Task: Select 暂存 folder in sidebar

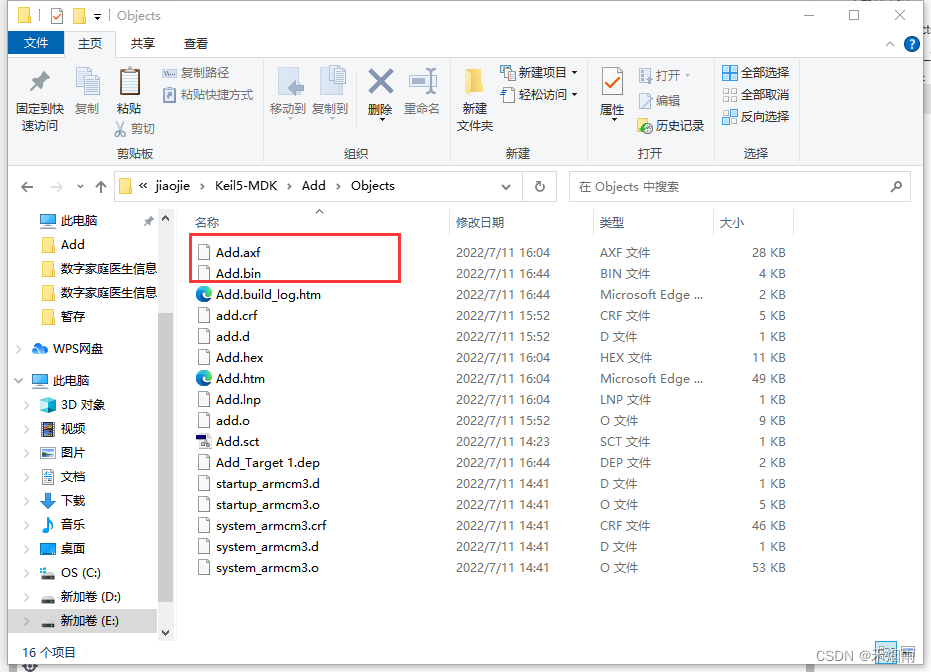Action: point(72,316)
